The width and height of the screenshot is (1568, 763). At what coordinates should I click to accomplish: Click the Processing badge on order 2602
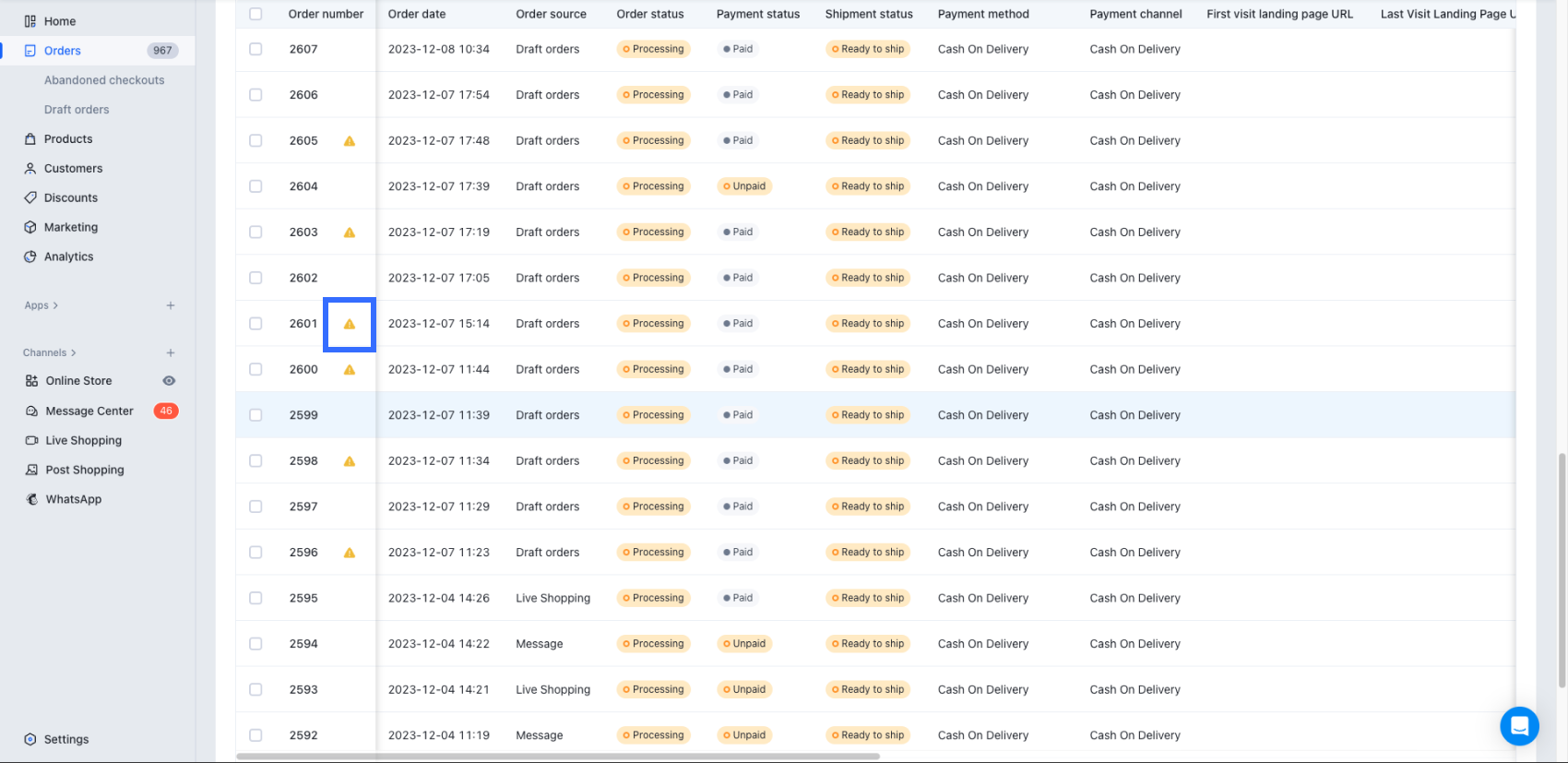pos(653,278)
